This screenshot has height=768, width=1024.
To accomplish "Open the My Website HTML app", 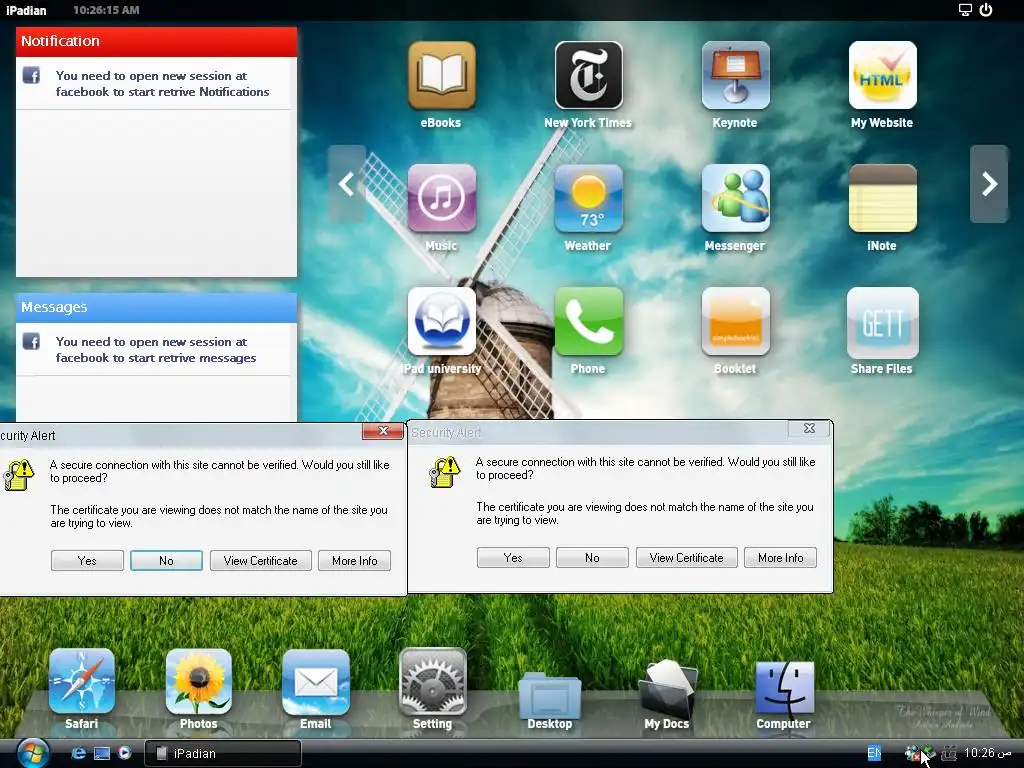I will [x=882, y=76].
